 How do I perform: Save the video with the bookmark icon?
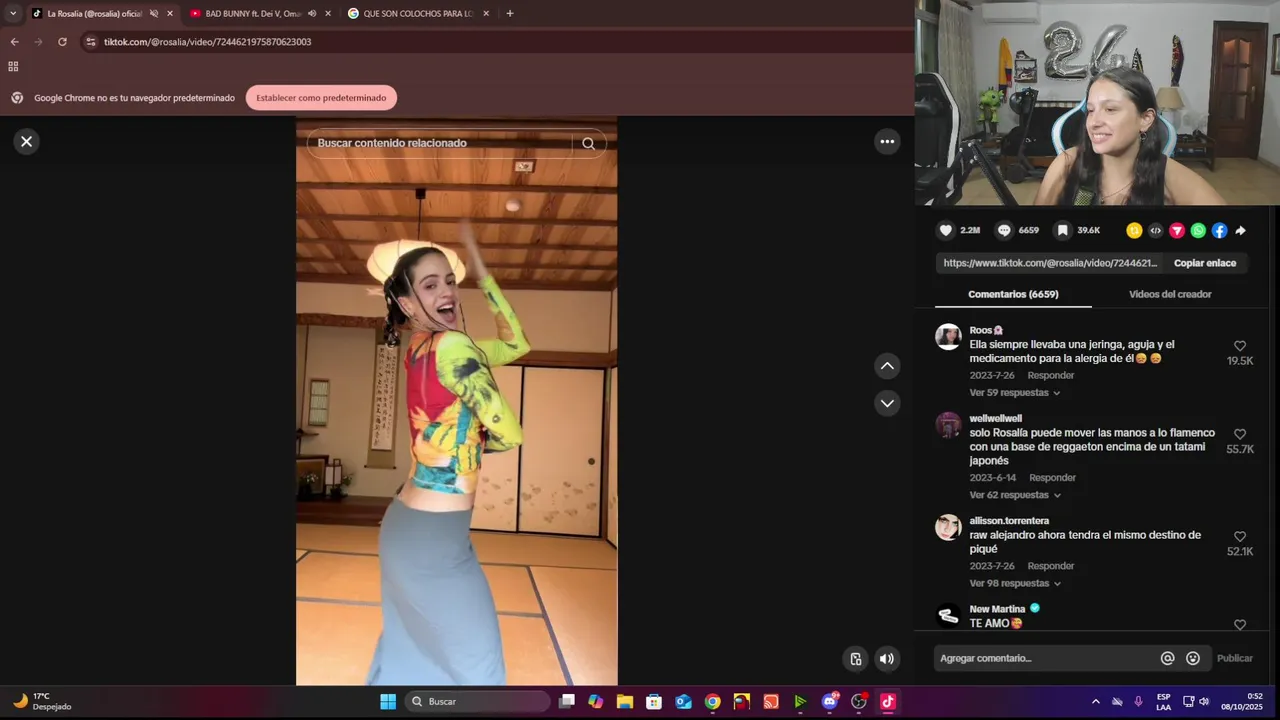click(1063, 230)
